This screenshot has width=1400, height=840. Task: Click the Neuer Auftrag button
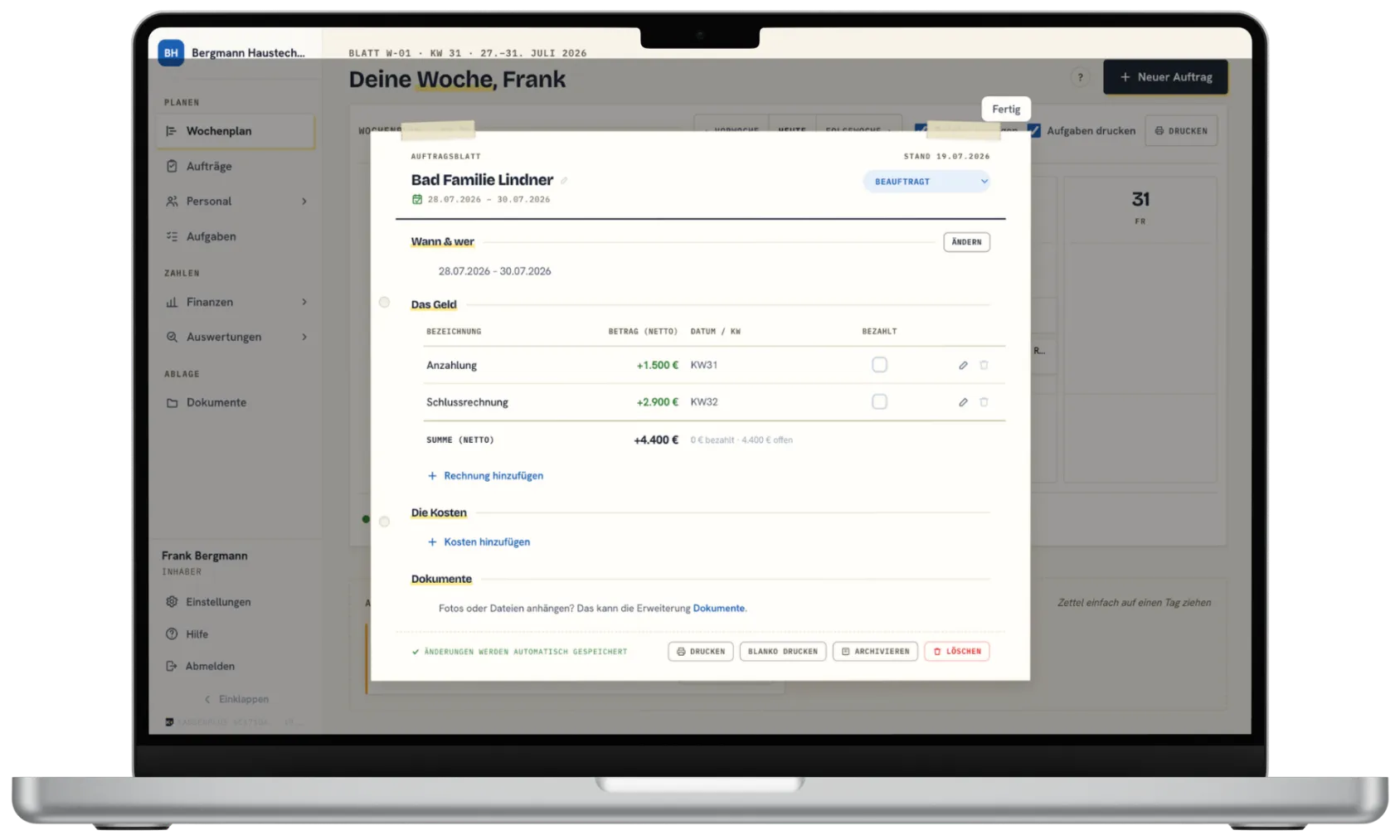(x=1165, y=77)
